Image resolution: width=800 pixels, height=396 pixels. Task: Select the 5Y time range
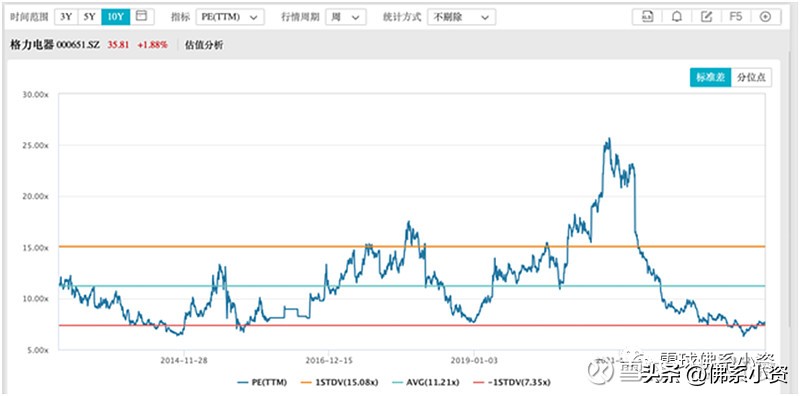89,16
